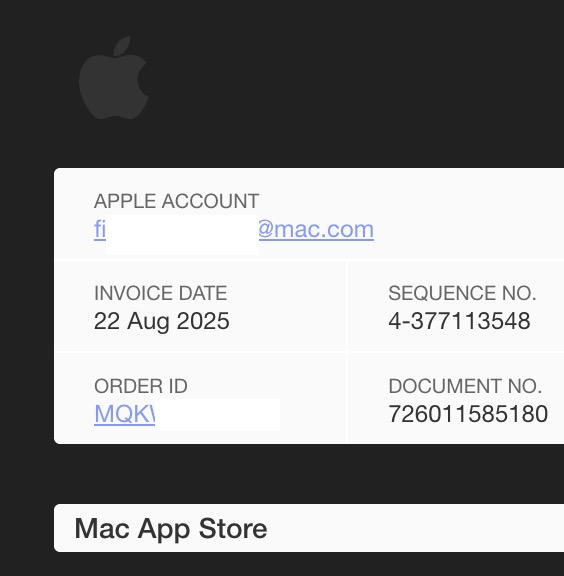
Task: Select the sequence number 4-377113548
Action: coord(459,321)
